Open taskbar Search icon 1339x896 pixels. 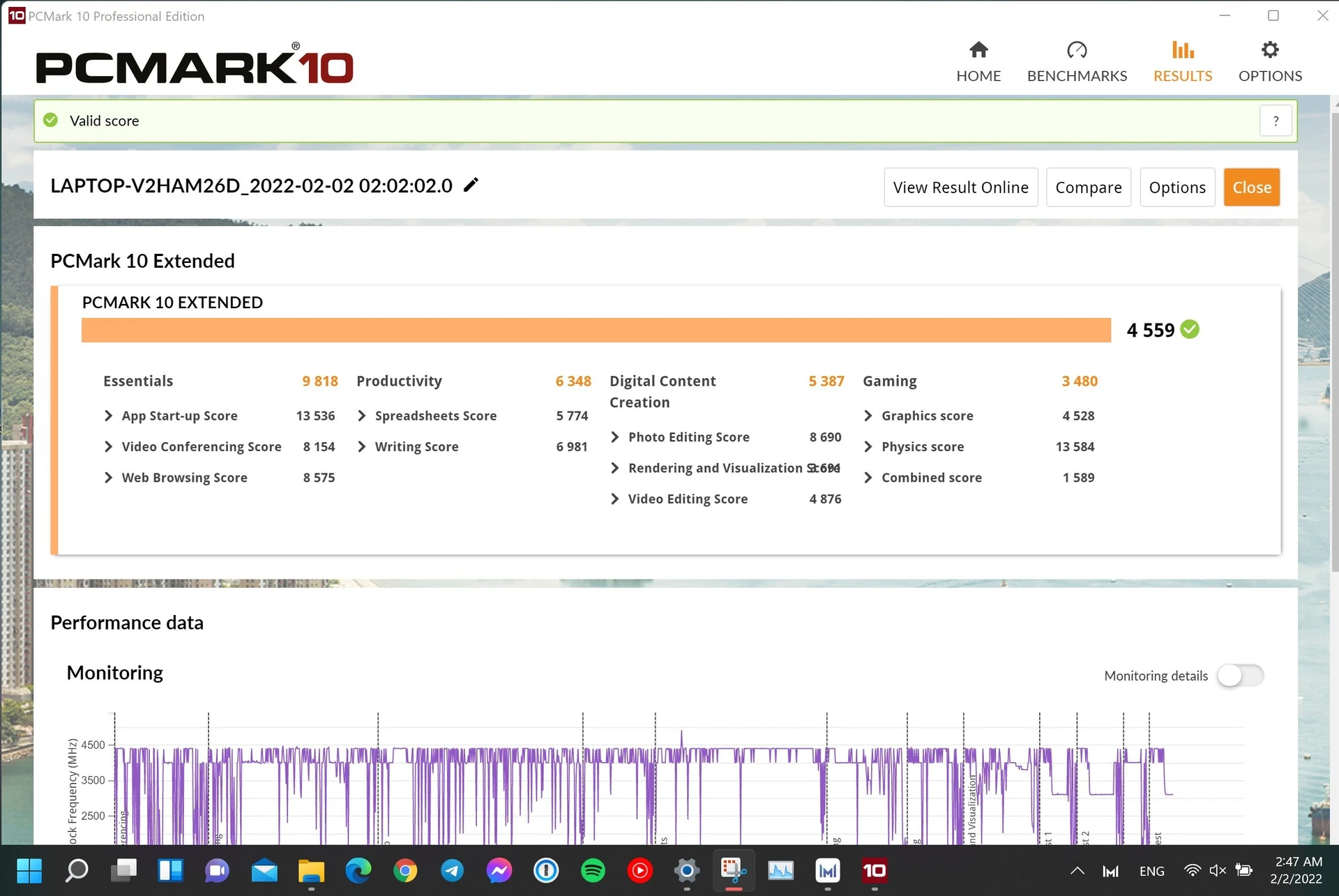(x=77, y=871)
